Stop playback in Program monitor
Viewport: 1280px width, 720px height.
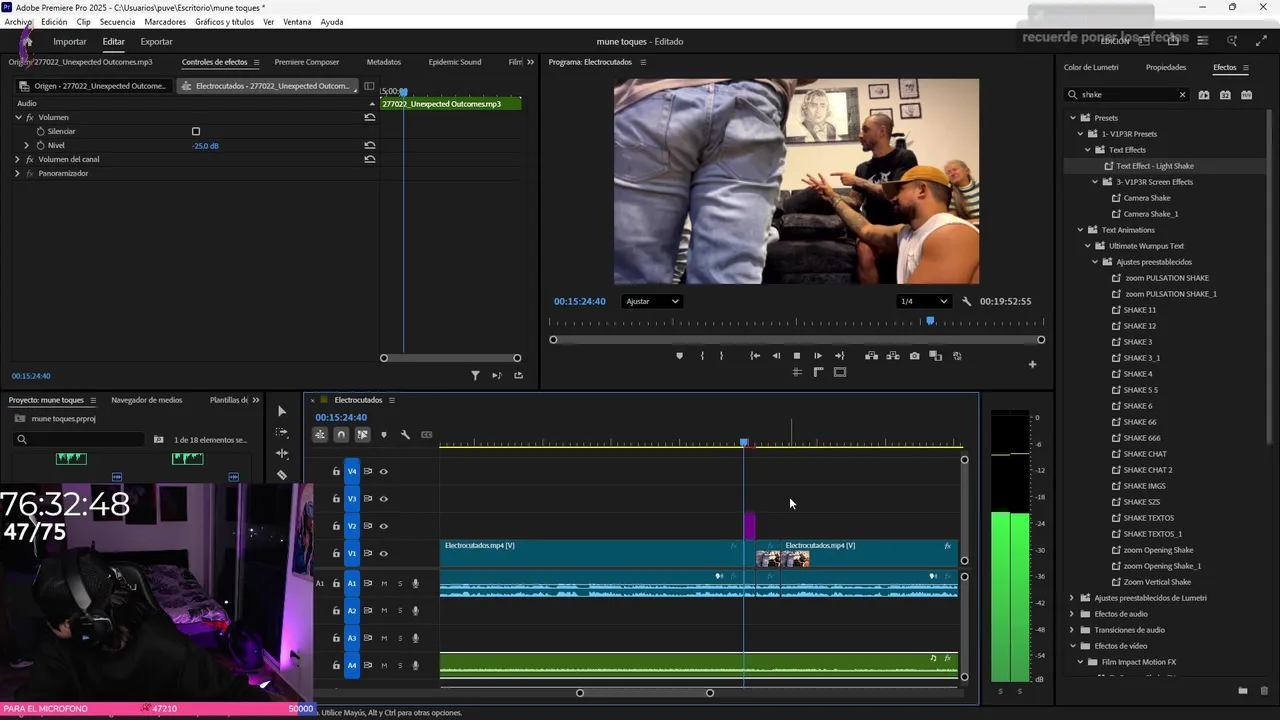[x=797, y=356]
